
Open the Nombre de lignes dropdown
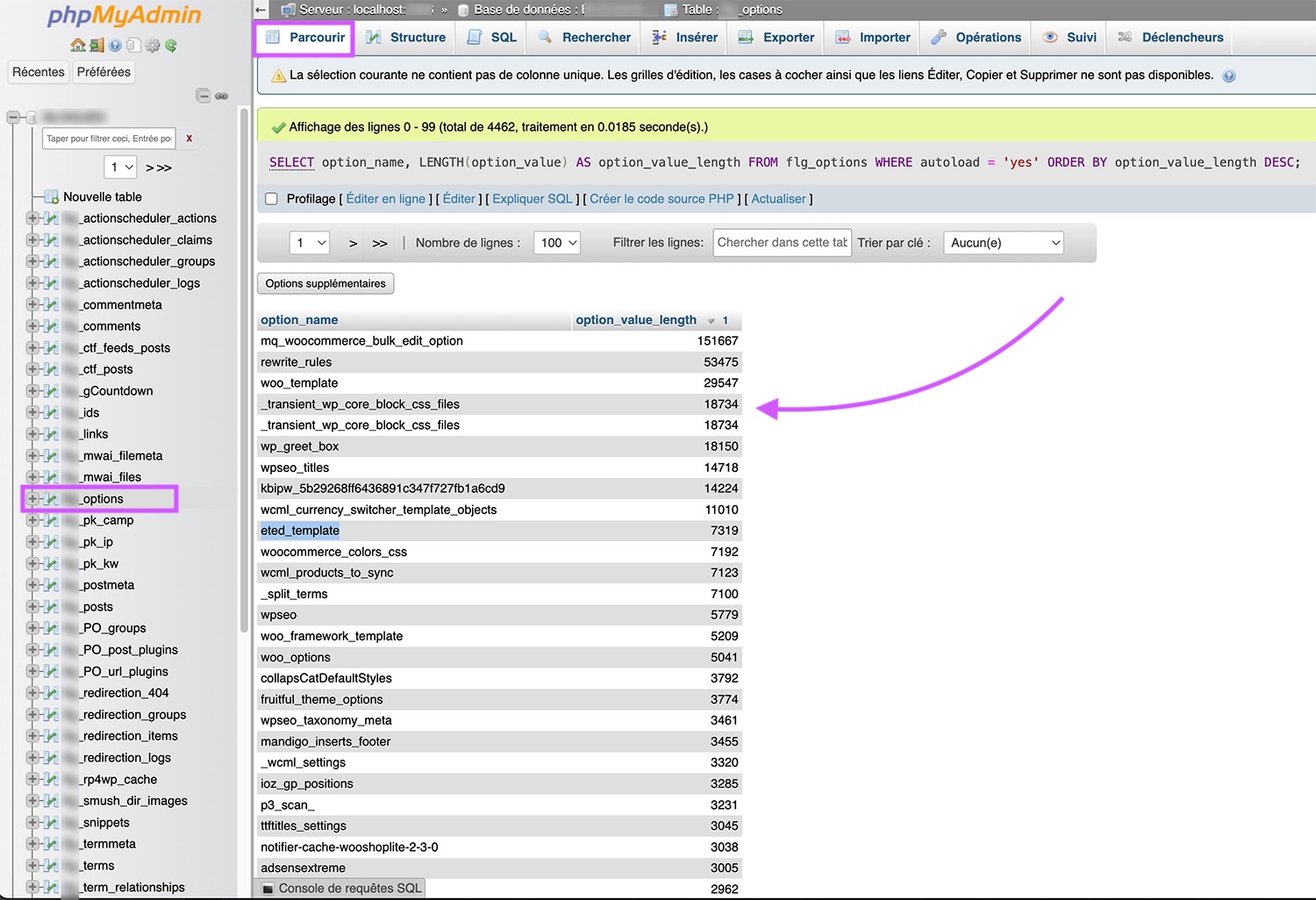pos(557,243)
